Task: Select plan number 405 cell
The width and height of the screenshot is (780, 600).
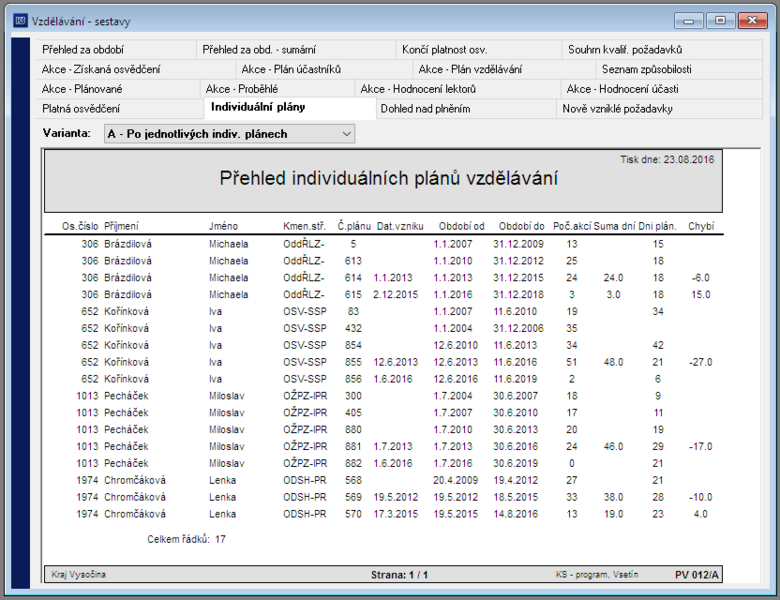Action: click(x=353, y=413)
